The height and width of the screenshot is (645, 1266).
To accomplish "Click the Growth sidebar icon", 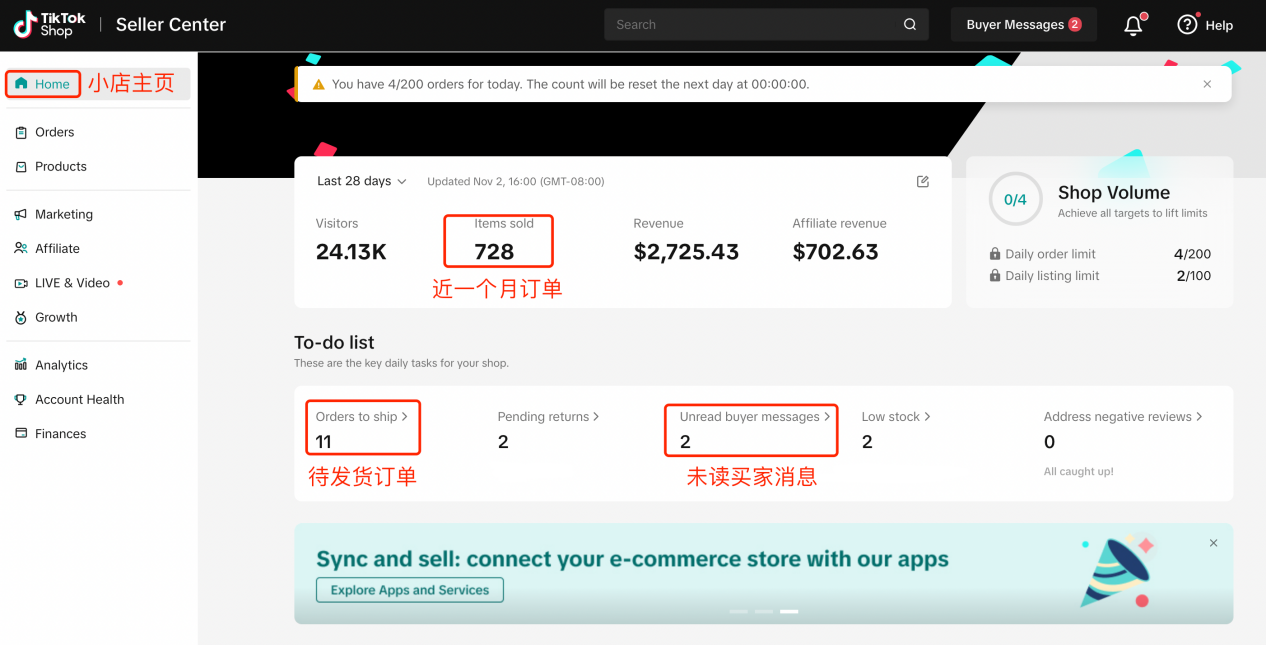I will click(x=21, y=318).
